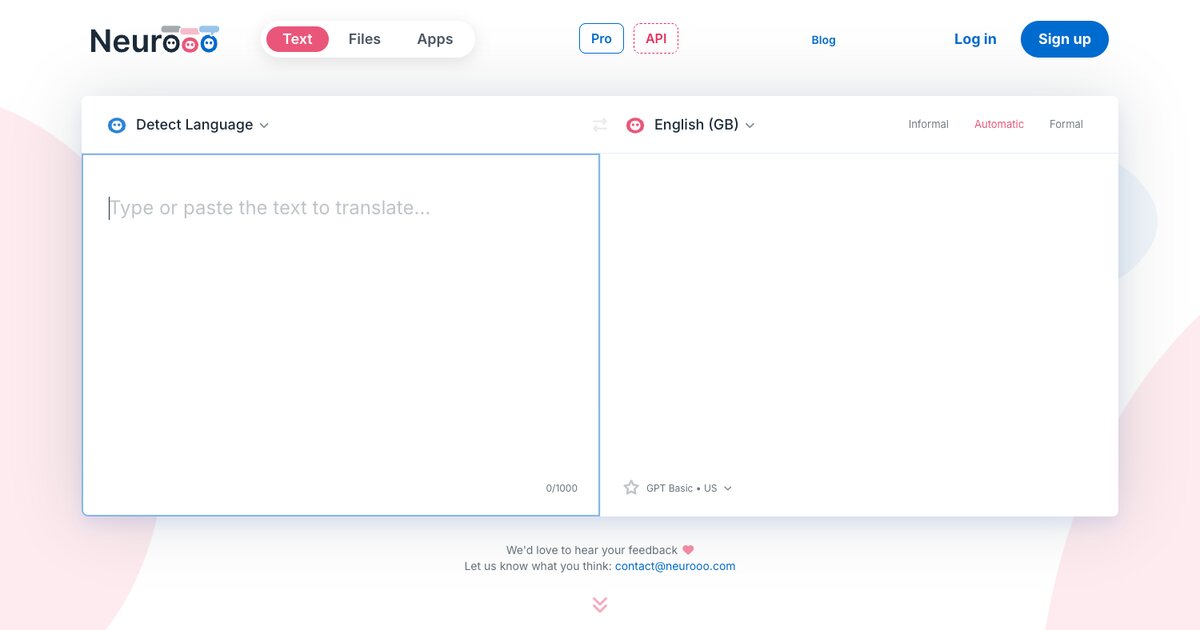Select the Formal tone option

point(1066,125)
